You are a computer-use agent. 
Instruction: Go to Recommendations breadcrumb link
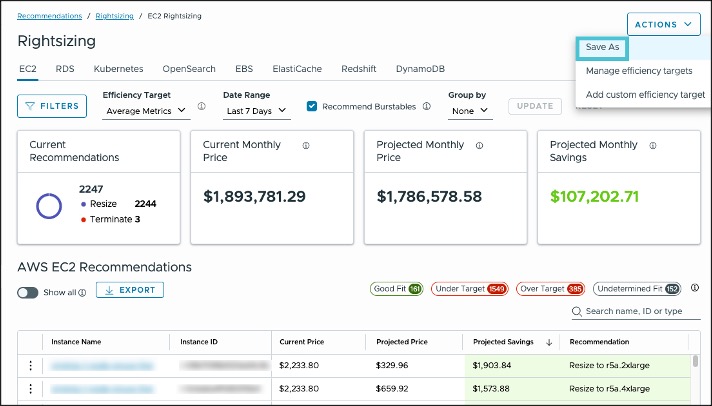tap(49, 16)
